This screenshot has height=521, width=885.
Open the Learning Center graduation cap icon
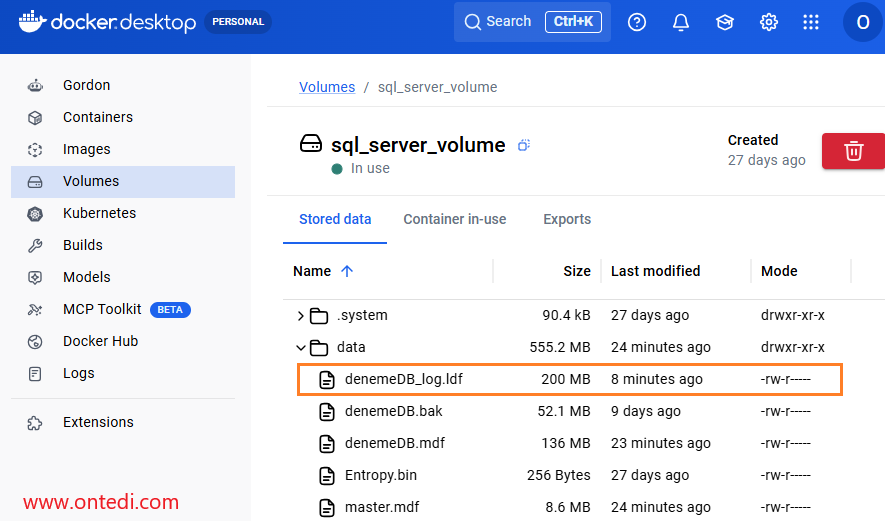[725, 22]
